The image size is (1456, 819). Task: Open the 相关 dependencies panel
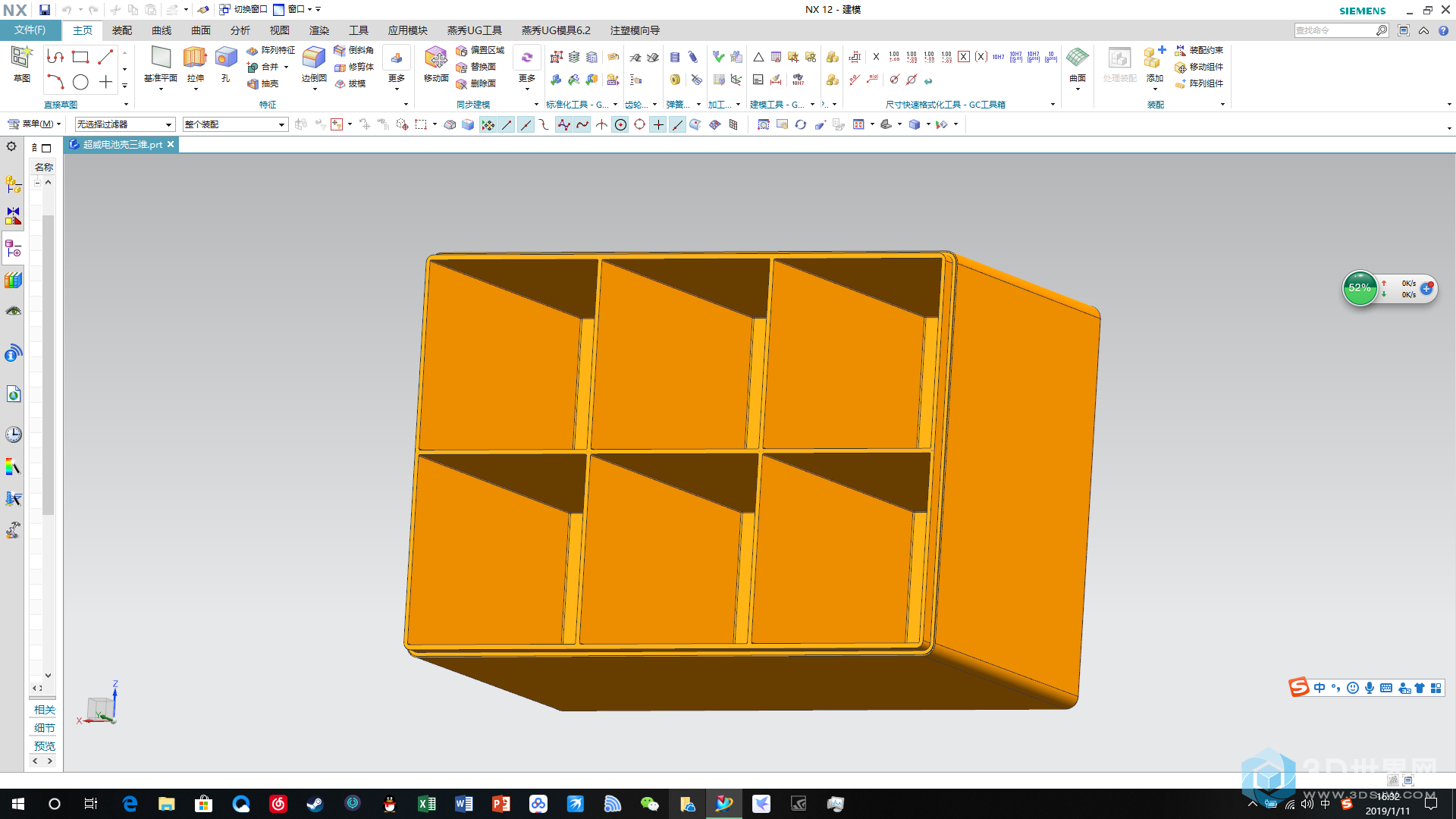(x=44, y=710)
